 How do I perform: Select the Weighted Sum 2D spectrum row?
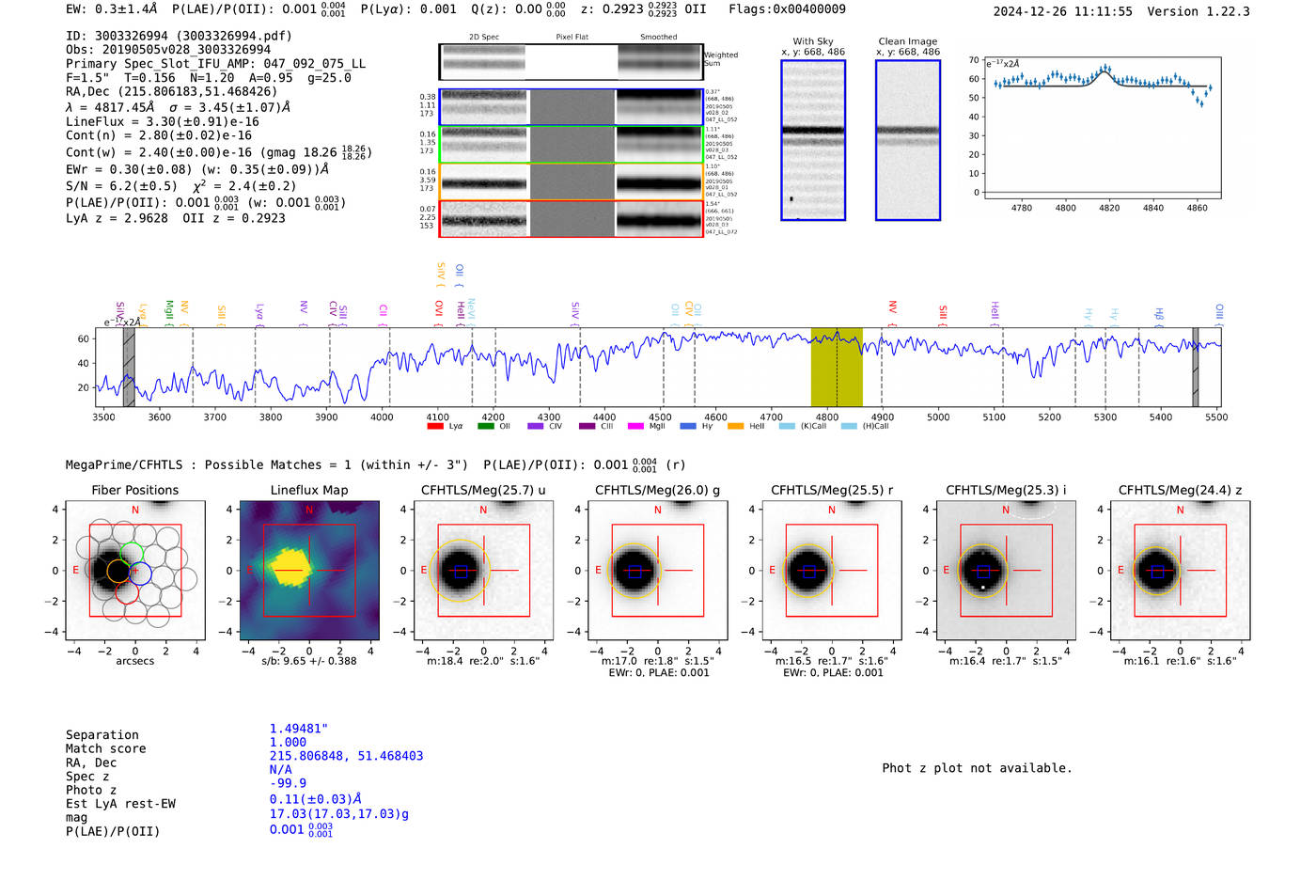(572, 62)
